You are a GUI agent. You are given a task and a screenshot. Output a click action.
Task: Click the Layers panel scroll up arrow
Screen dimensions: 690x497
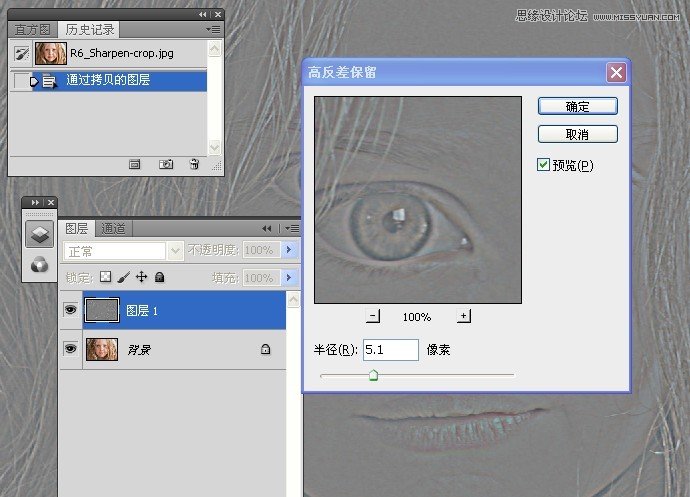click(x=294, y=300)
